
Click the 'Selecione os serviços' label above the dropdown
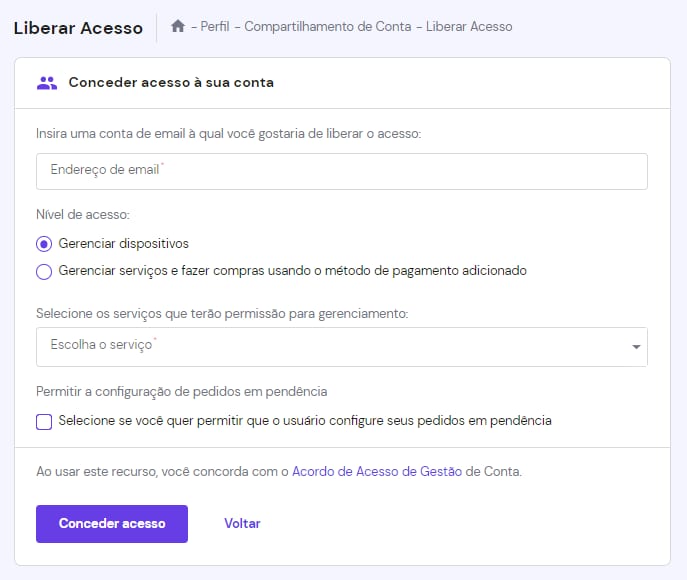point(222,313)
